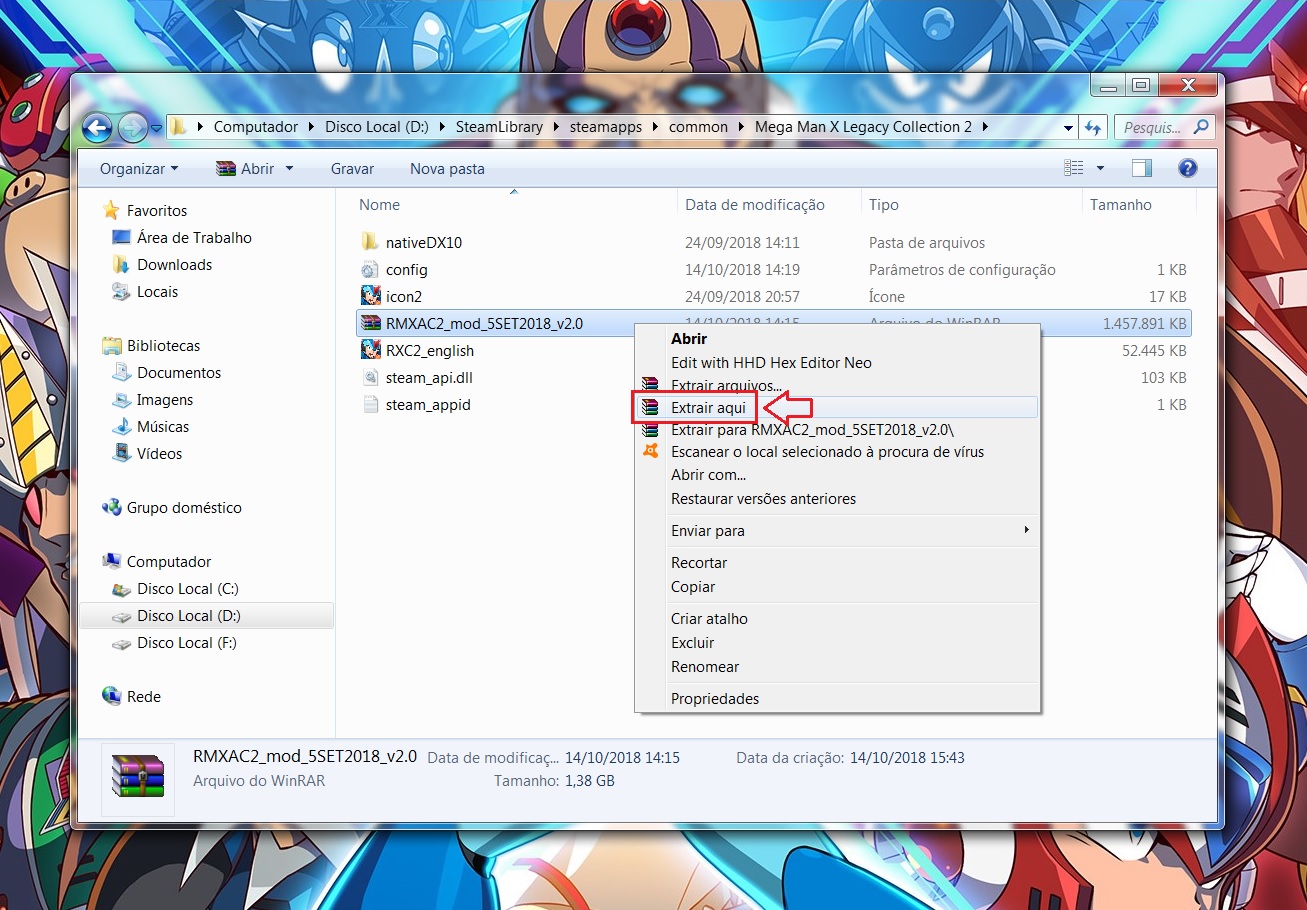The height and width of the screenshot is (910, 1307).
Task: Open Downloads via its sidebar folder icon
Action: coord(121,264)
